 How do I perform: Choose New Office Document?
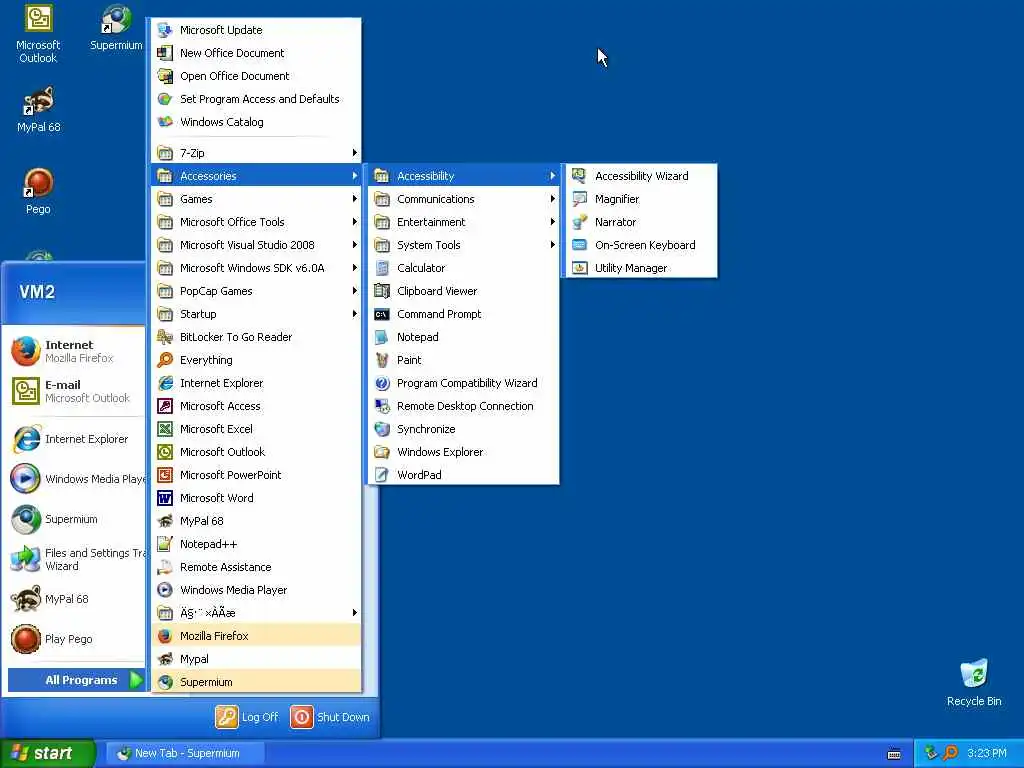click(256, 53)
